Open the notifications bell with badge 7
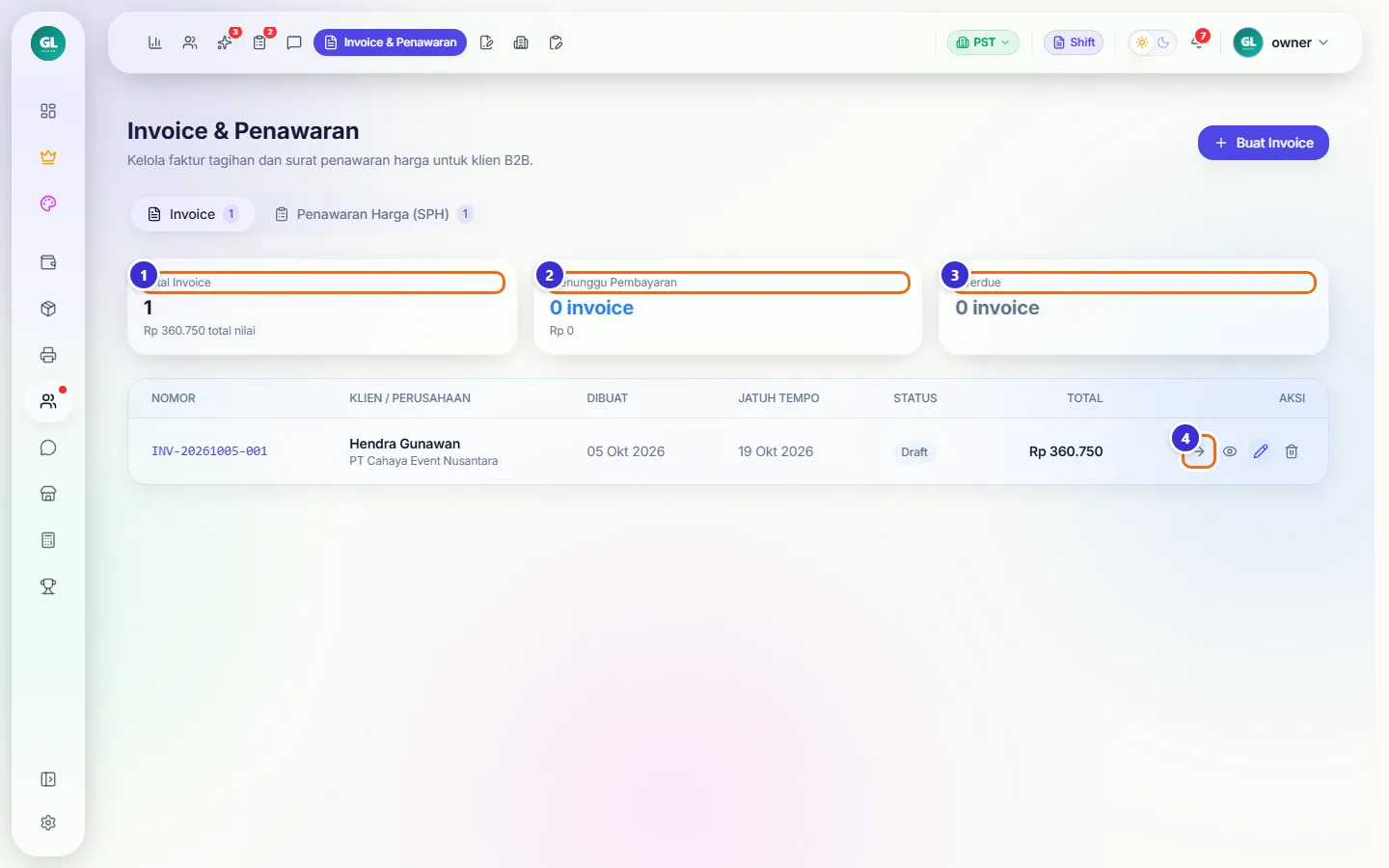Viewport: 1389px width, 868px height. coord(1197,42)
